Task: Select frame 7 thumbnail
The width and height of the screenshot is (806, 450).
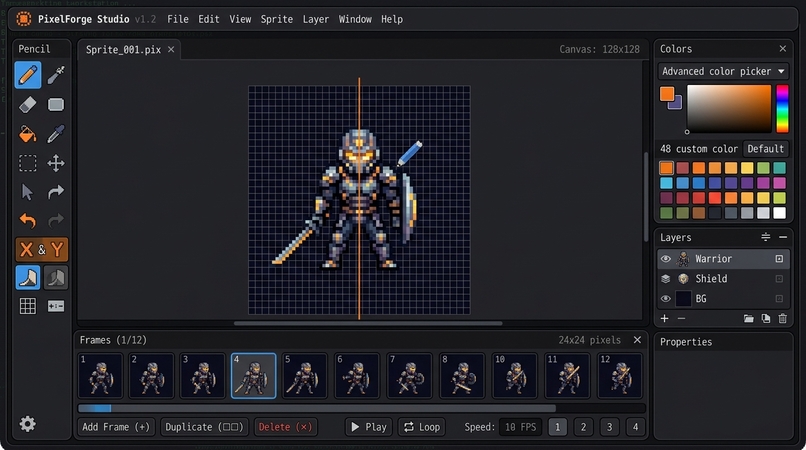Action: (x=410, y=375)
